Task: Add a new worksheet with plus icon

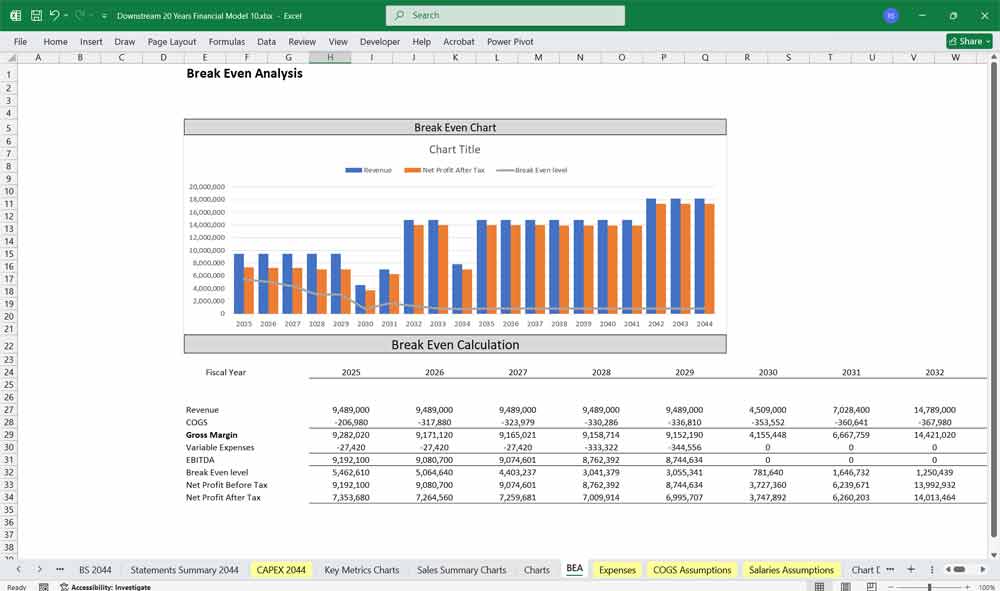Action: (x=912, y=568)
